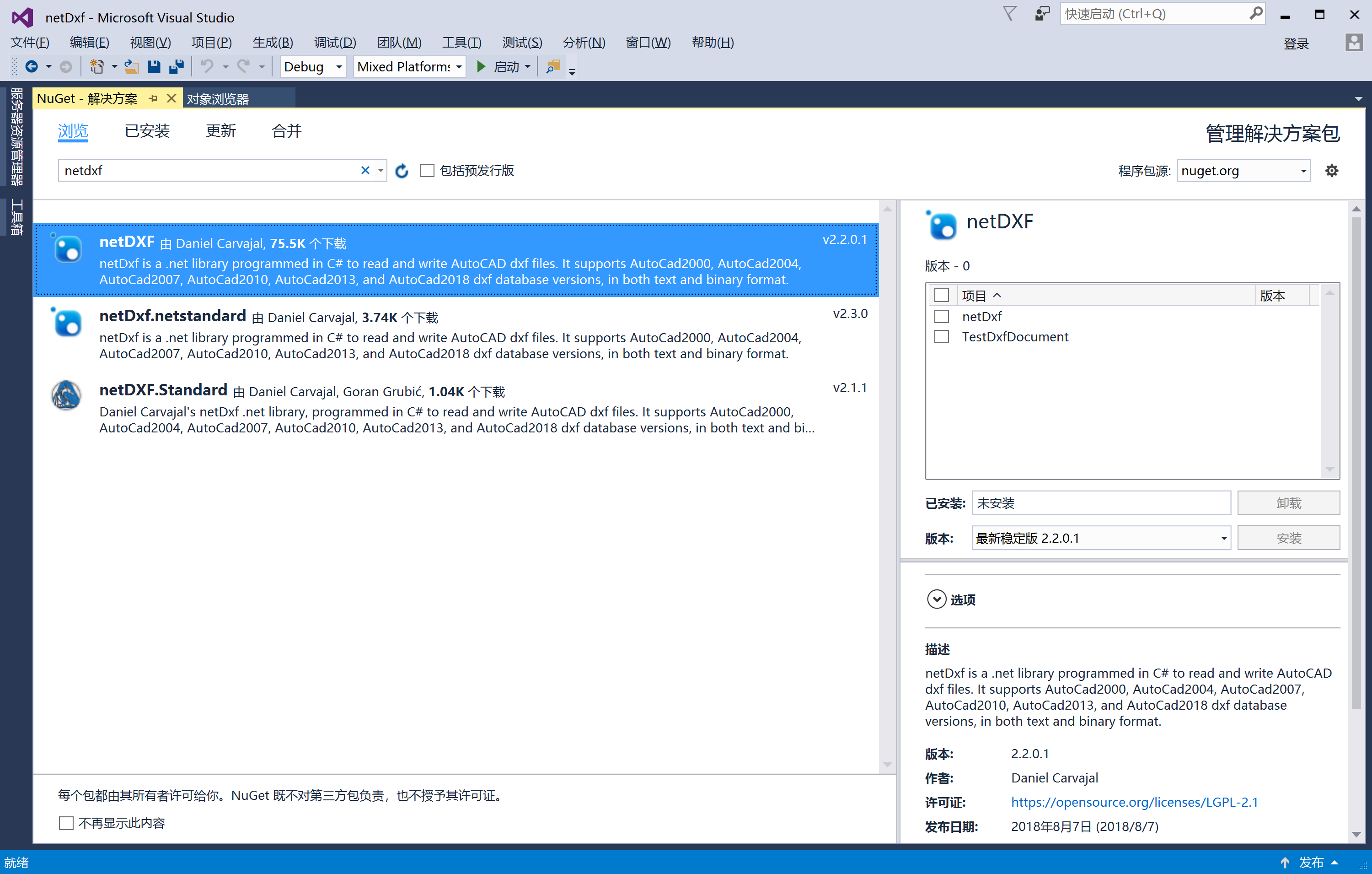Collapse the 选项 options section
The image size is (1372, 874).
pos(936,599)
